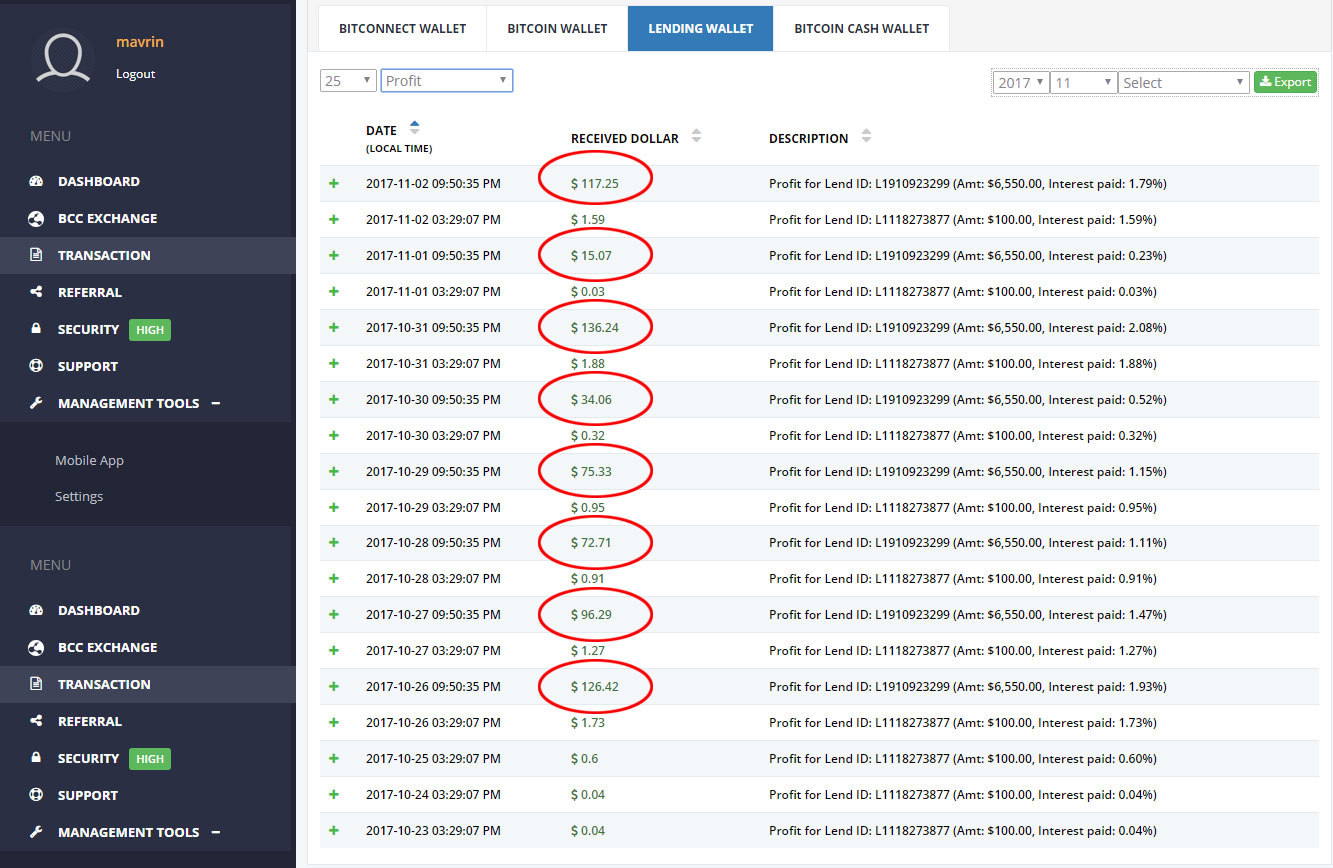Sort by RECEIVED DOLLAR using its sort arrows
1333x868 pixels.
pos(697,136)
